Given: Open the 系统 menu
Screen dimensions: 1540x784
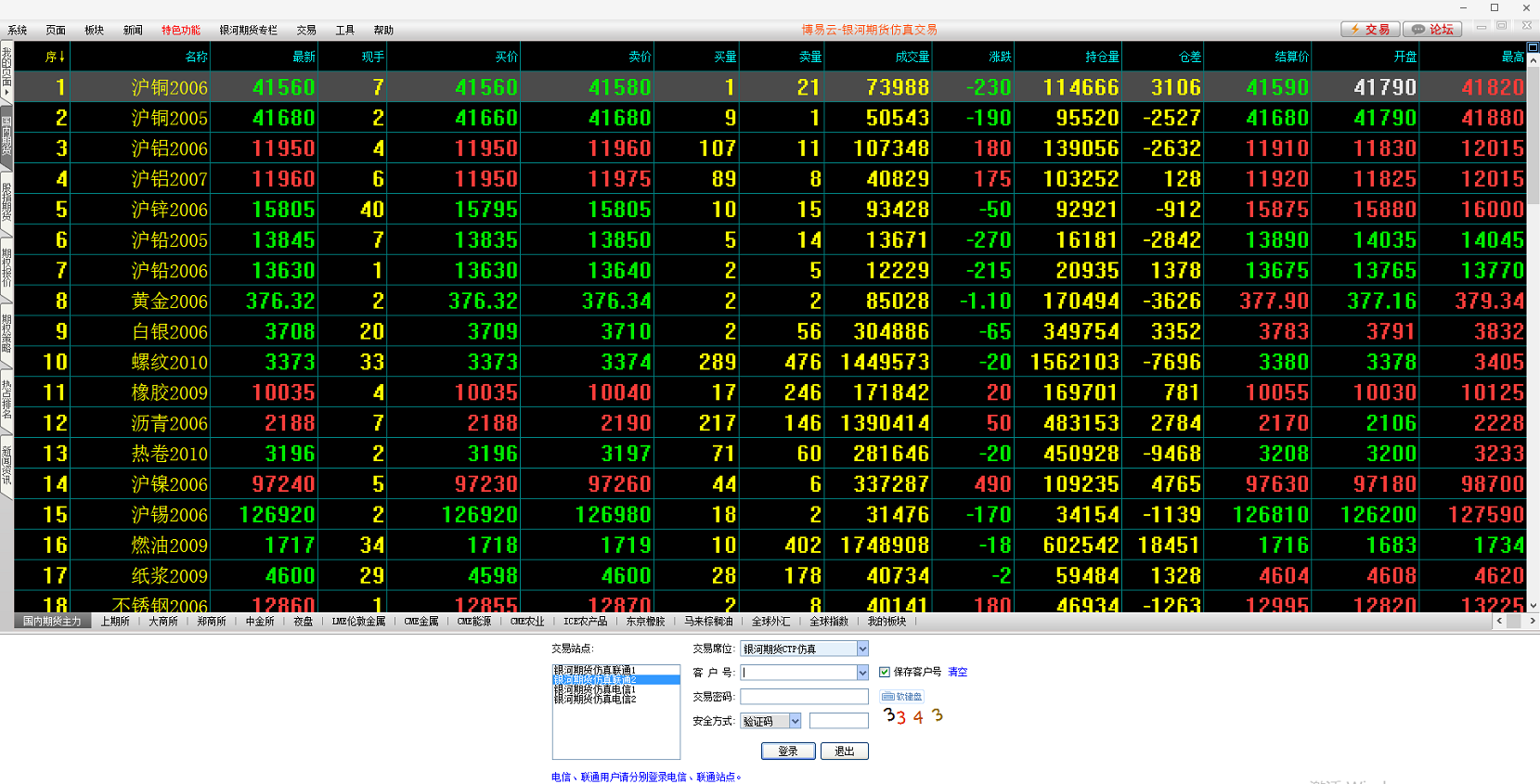Looking at the screenshot, I should tap(18, 31).
